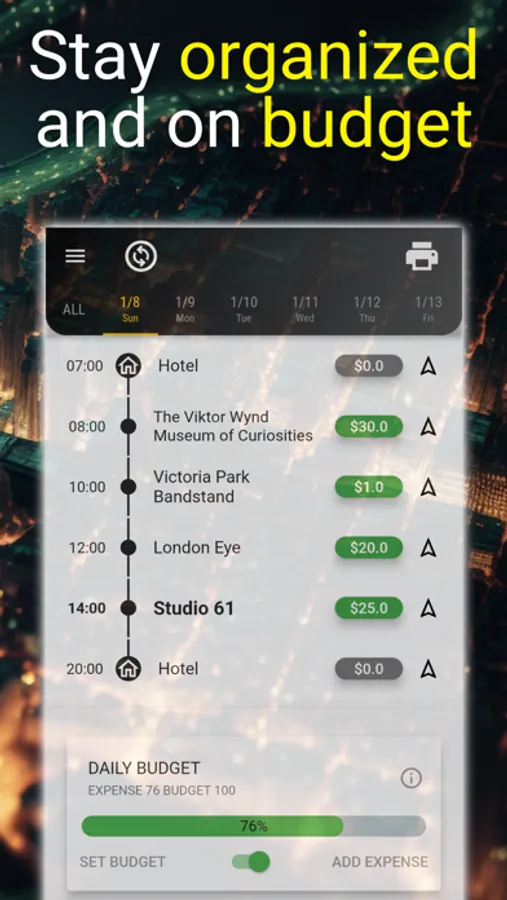Open the 1/11 Wed tab

(305, 309)
